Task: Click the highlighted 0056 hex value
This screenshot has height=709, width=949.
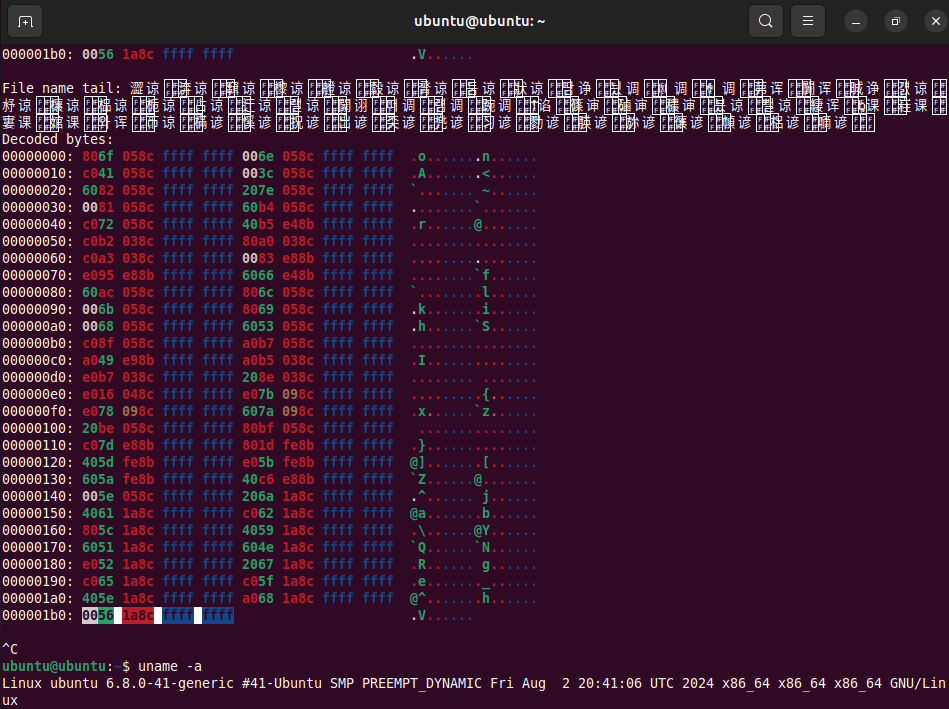Action: [x=98, y=615]
